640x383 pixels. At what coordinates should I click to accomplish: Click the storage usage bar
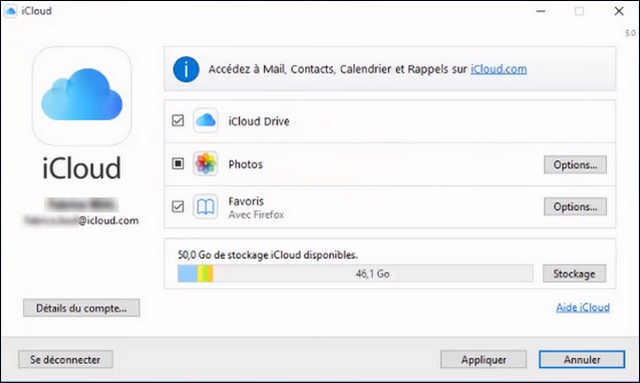tap(356, 274)
